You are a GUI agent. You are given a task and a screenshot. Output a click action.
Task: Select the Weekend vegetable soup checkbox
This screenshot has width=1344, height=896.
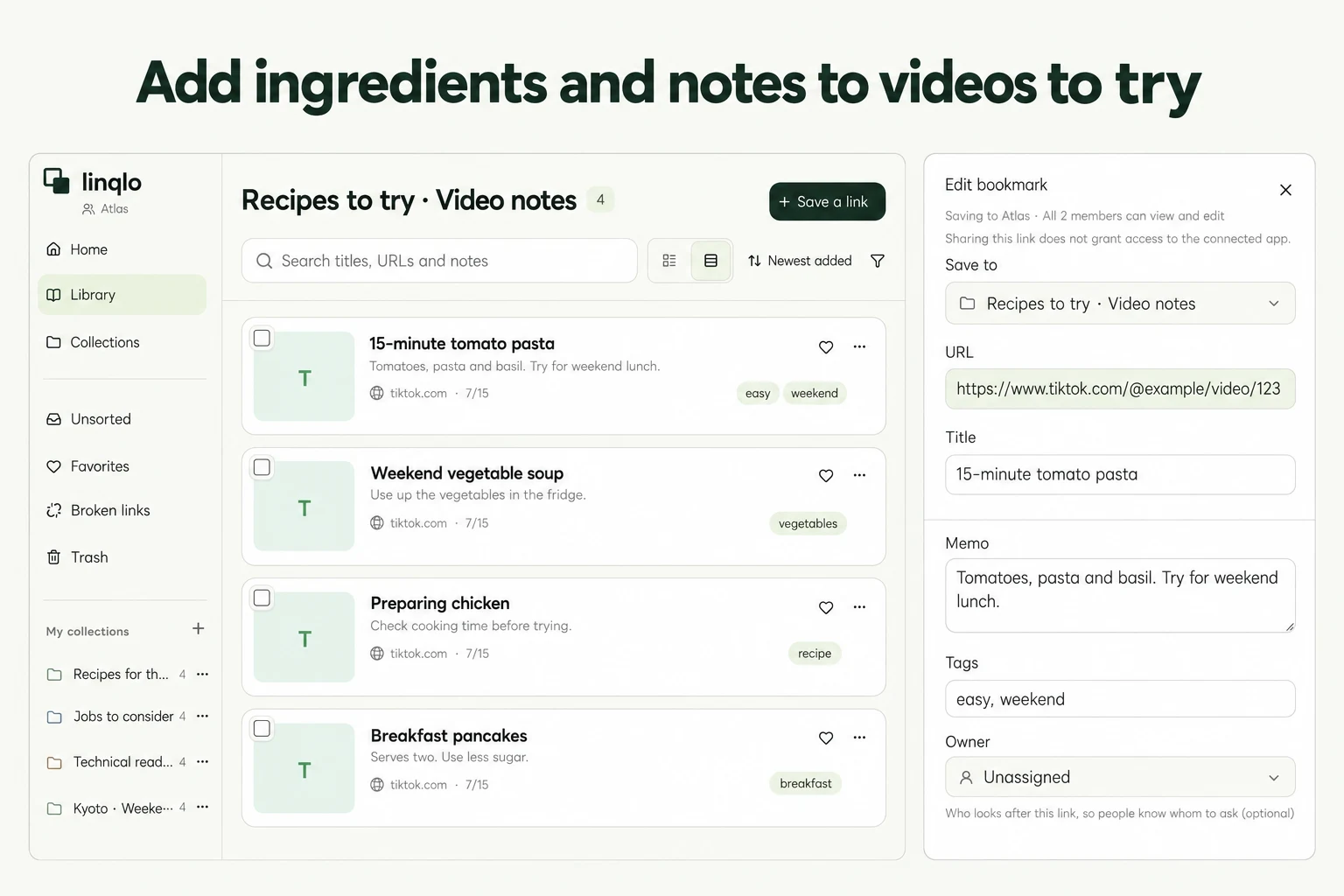(x=262, y=467)
